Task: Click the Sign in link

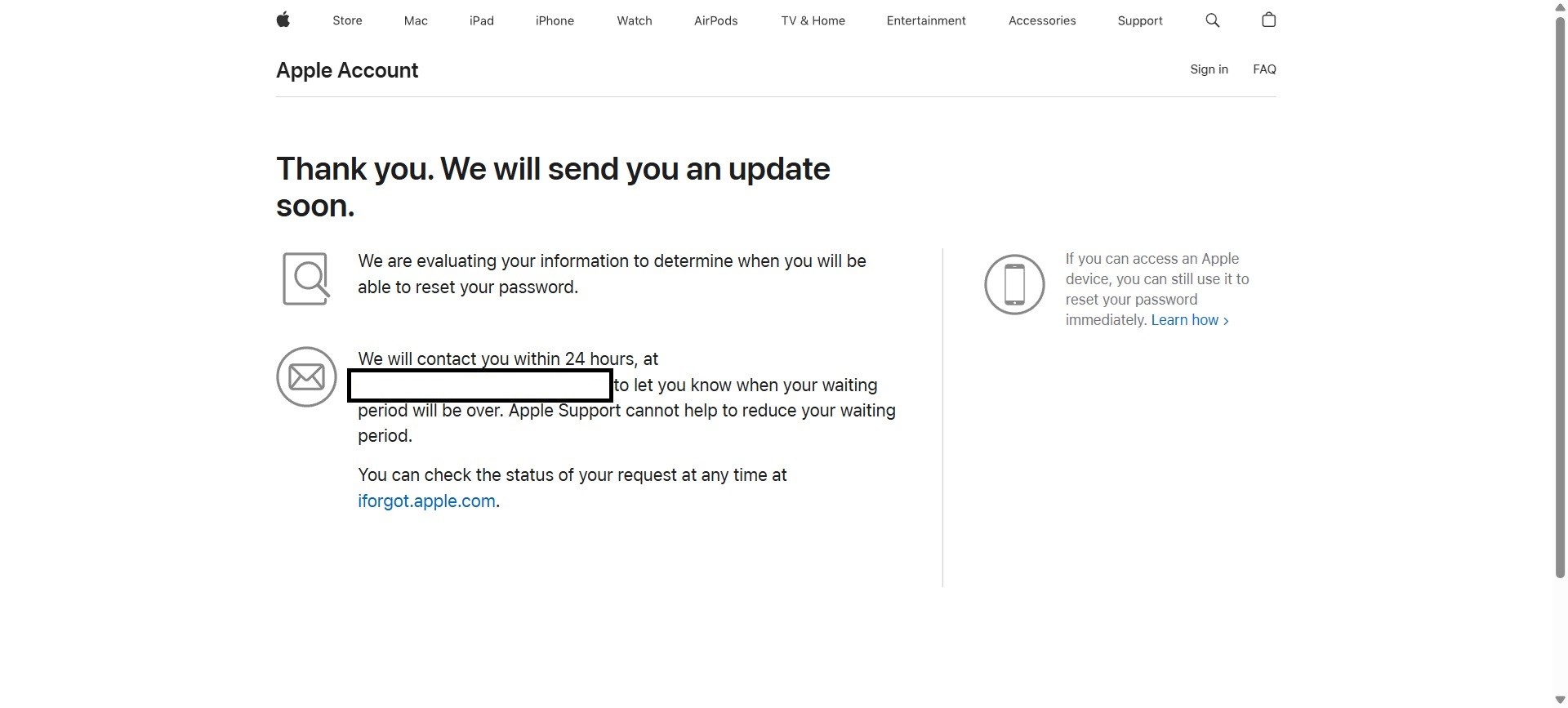Action: coord(1209,69)
